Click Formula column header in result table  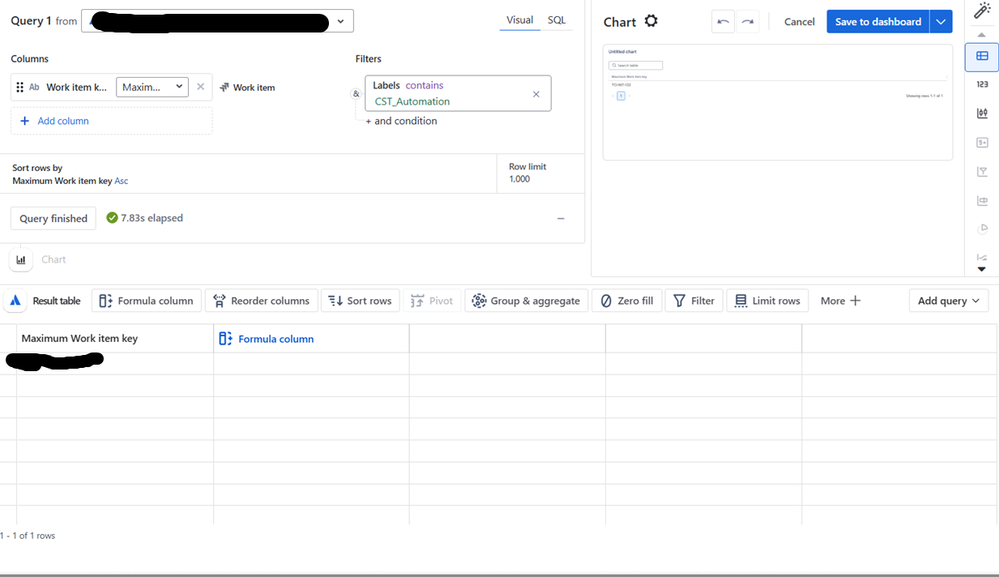(266, 339)
